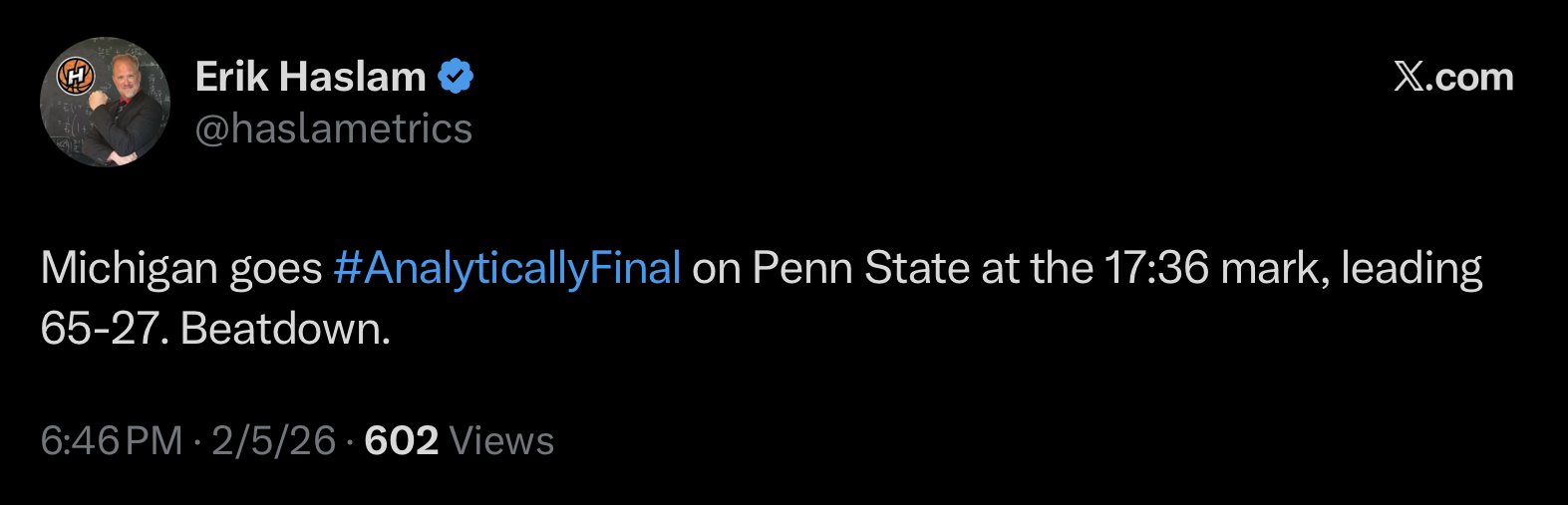Click the 65-27 score
1568x505 pixels.
tap(100, 329)
